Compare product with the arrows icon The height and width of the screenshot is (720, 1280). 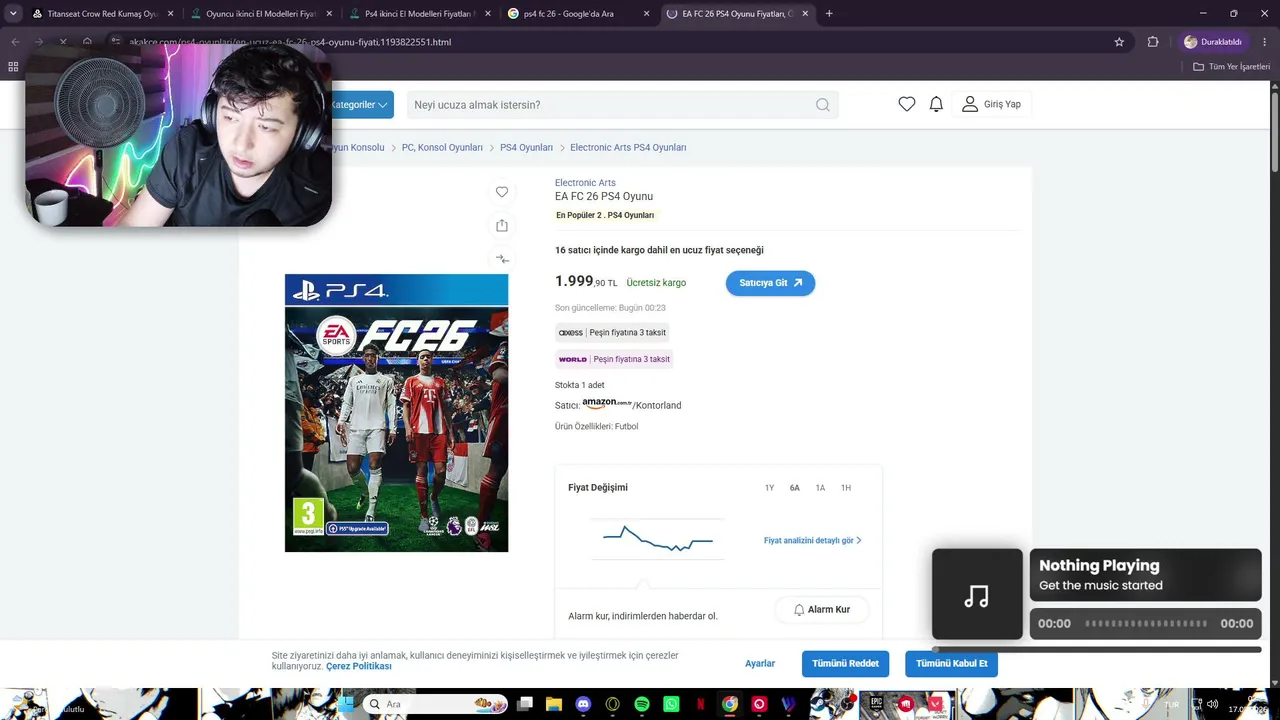coord(502,259)
